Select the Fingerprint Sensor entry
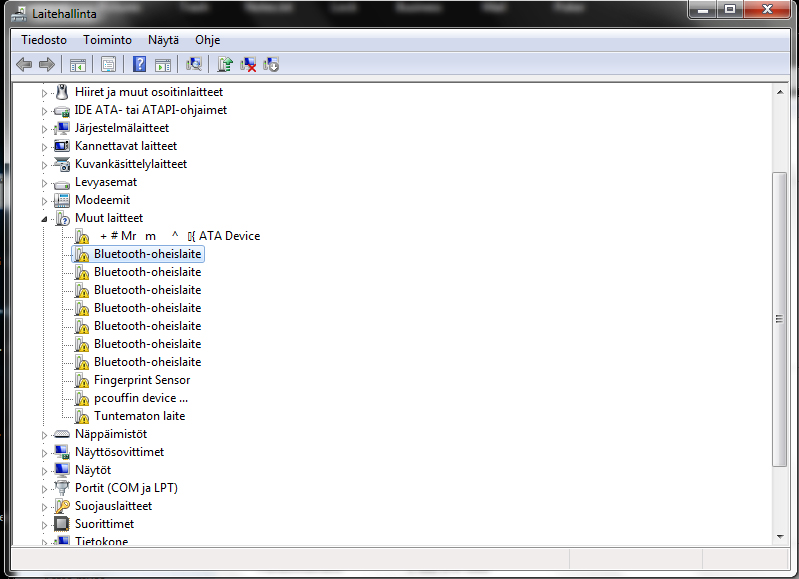799x579 pixels. (142, 380)
